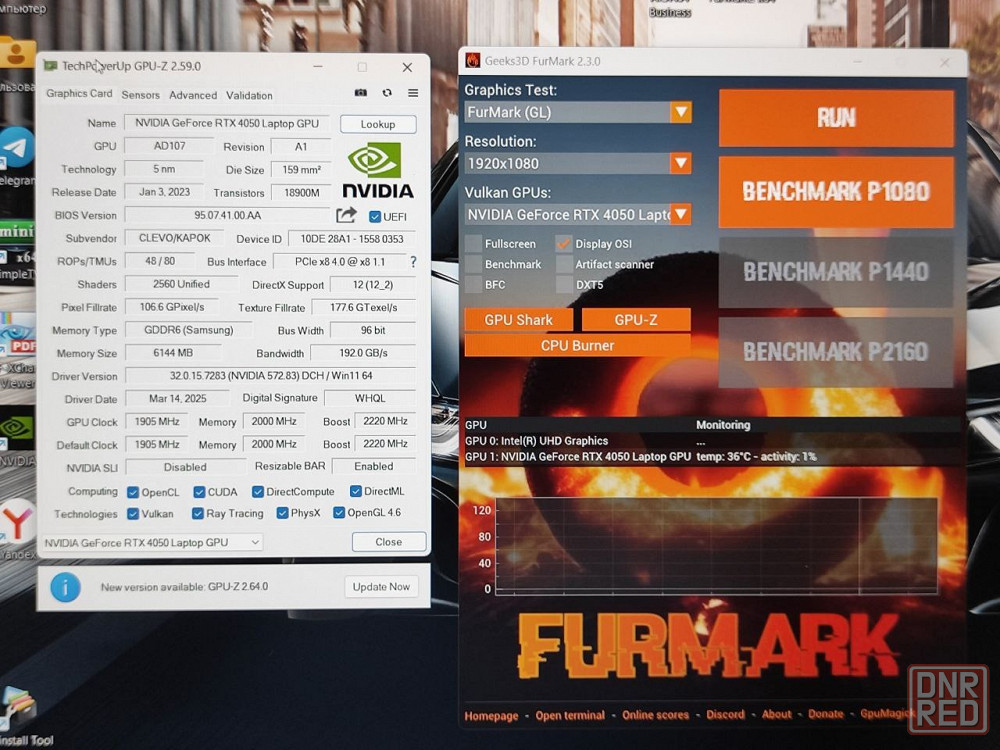
Task: Expand Resolution 1920x1080 dropdown
Action: 680,163
